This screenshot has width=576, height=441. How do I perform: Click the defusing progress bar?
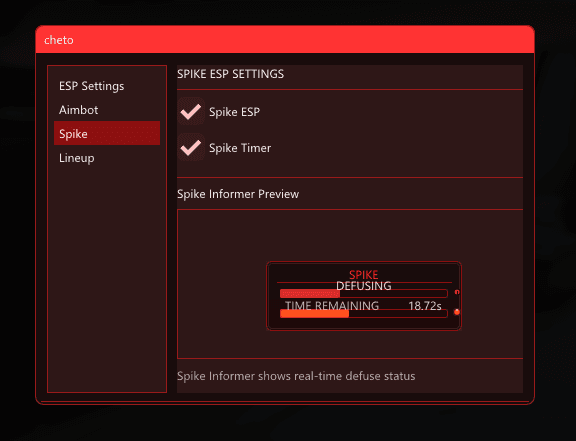(364, 294)
